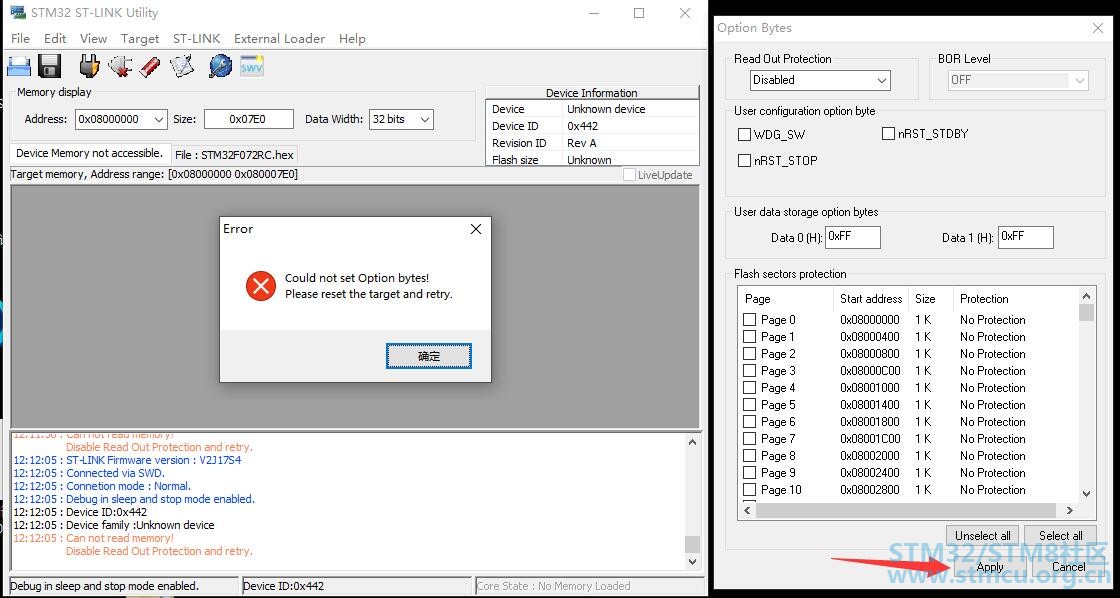This screenshot has height=598, width=1120.
Task: Enable the nRST_STOP checkbox
Action: pos(745,161)
